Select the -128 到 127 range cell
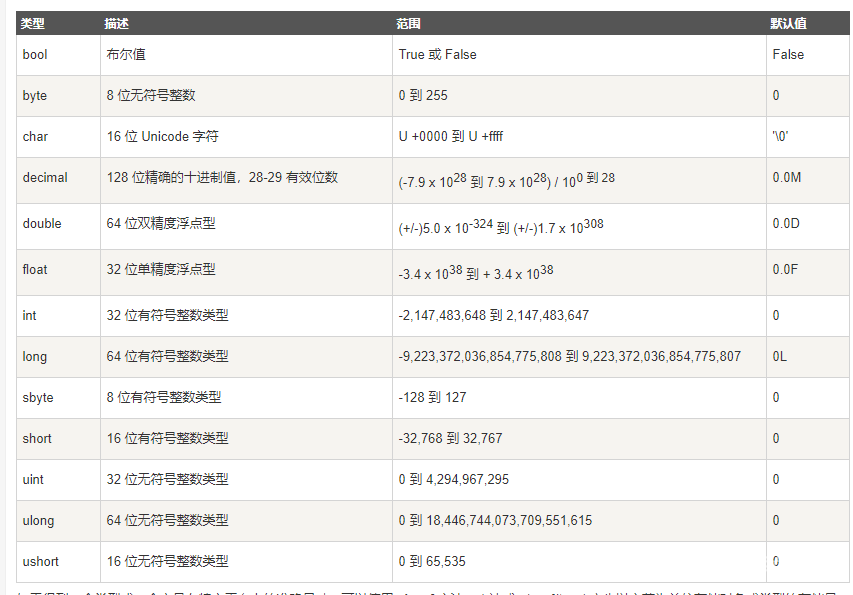 coord(432,398)
